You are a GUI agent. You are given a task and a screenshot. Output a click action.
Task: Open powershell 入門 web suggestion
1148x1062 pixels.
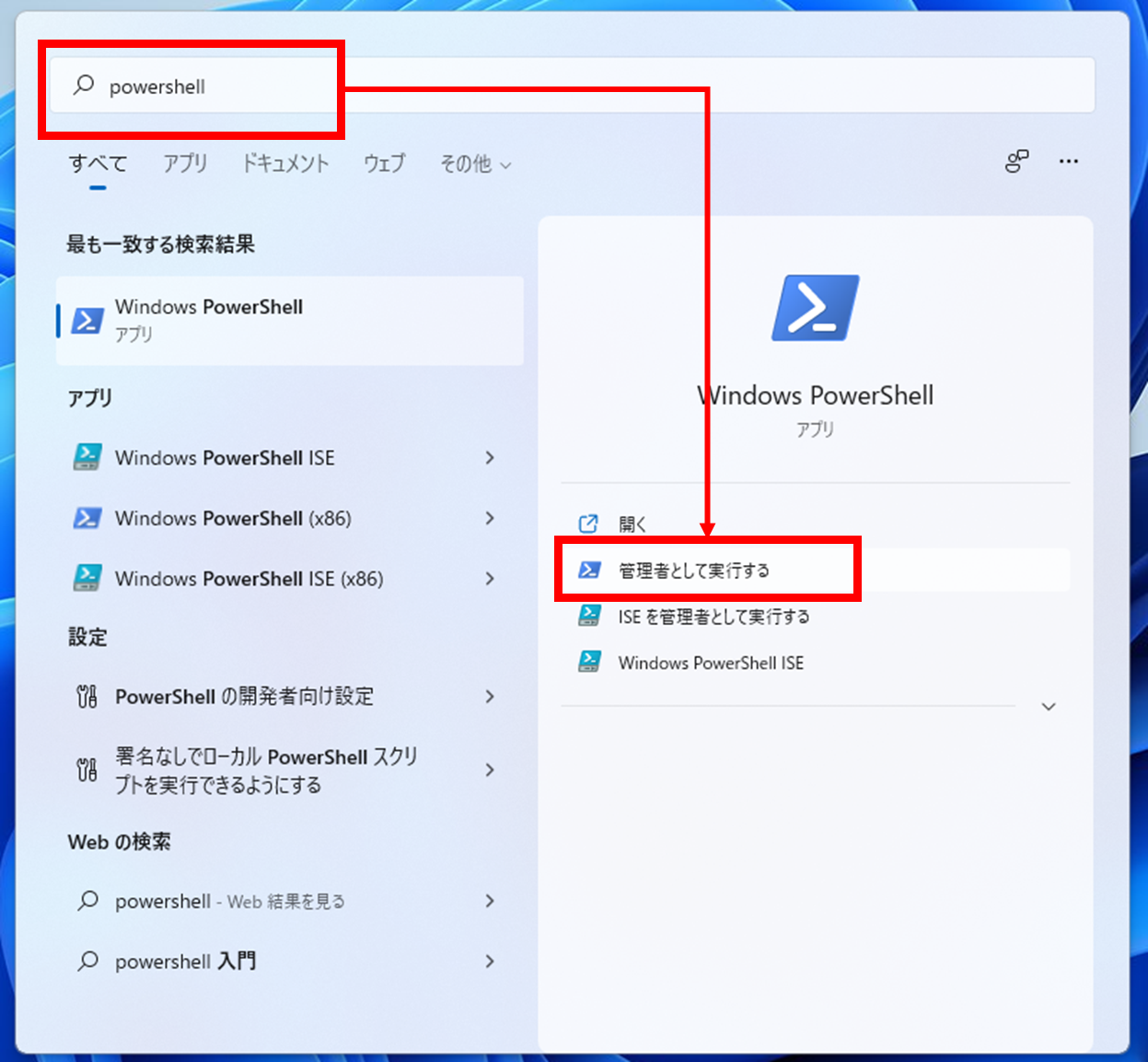(185, 961)
